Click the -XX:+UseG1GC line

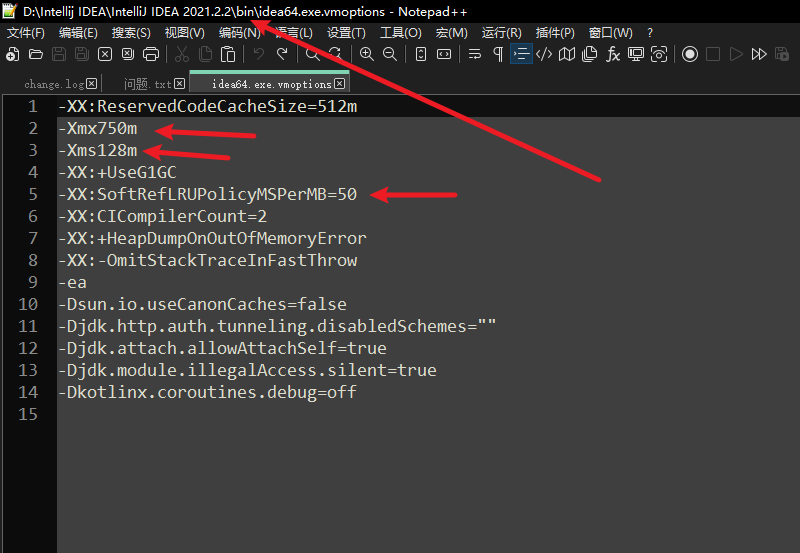coord(117,172)
